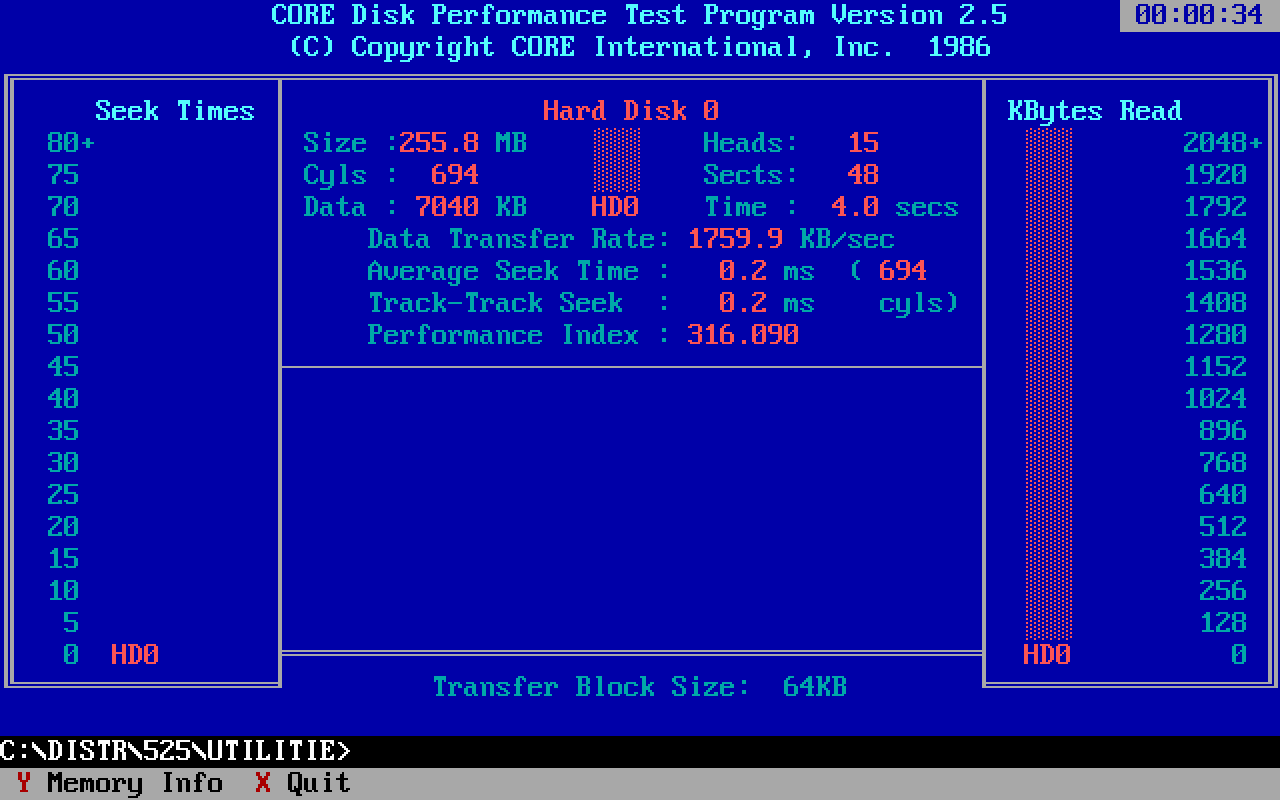The image size is (1280, 800).
Task: Click the small HD0 bar in Hard Disk panel
Action: 616,160
